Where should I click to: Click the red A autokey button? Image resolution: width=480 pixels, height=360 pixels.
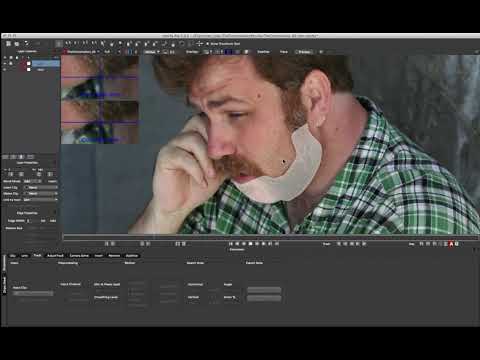(x=451, y=244)
